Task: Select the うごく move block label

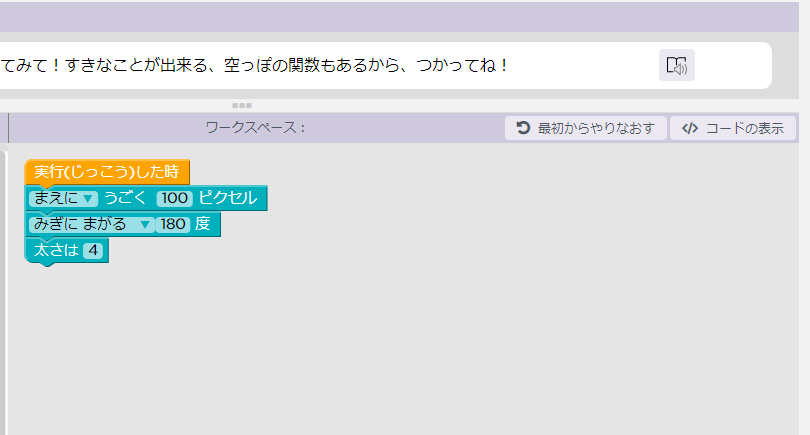Action: pyautogui.click(x=126, y=198)
